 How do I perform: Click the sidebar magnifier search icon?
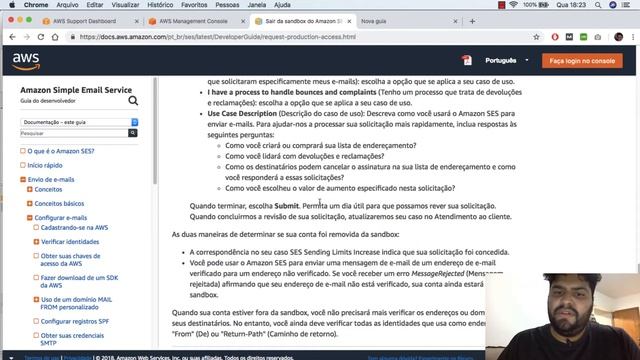pyautogui.click(x=133, y=101)
